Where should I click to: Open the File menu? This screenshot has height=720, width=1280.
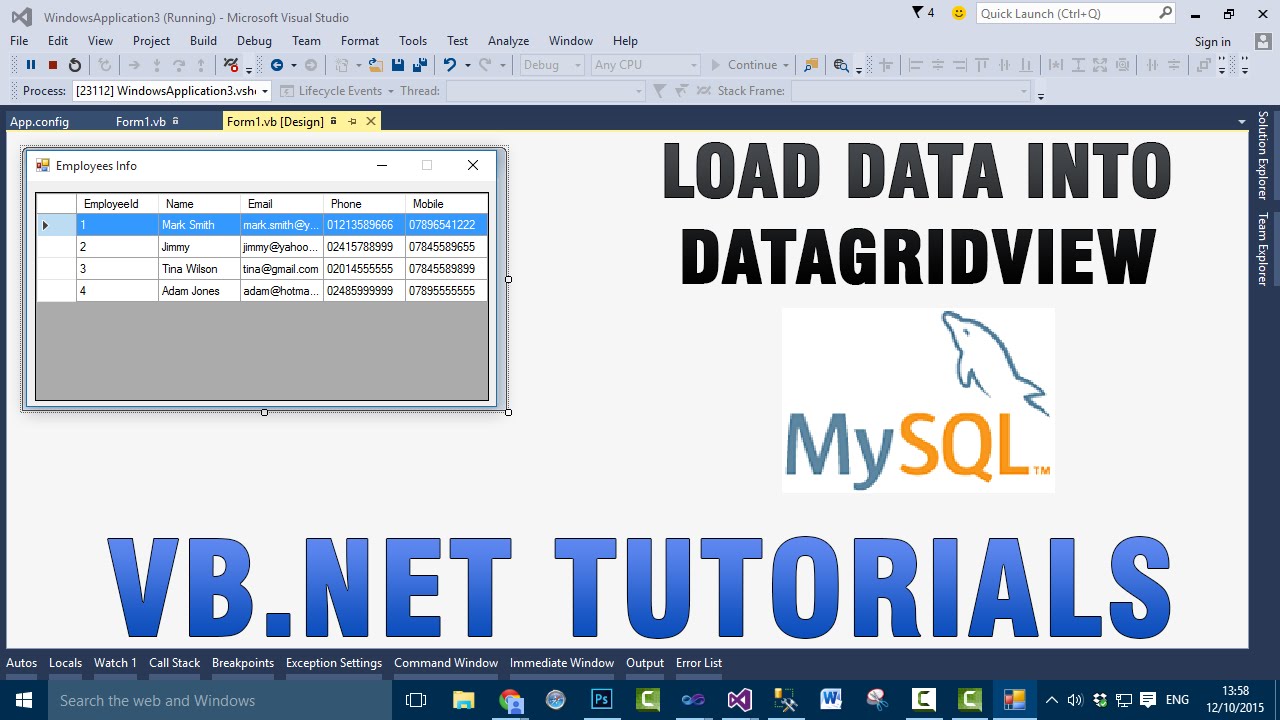pos(19,41)
